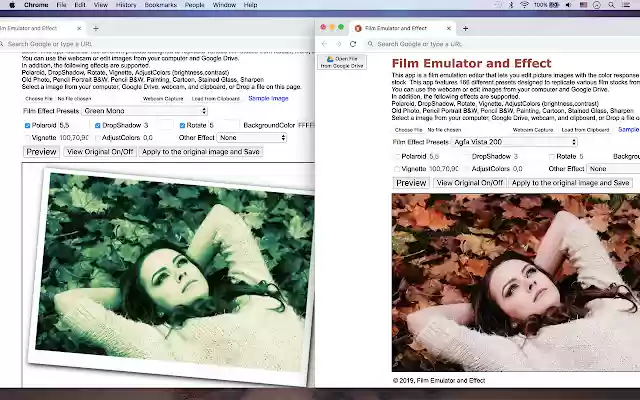
Task: Open Other Effect dropdown in right window
Action: pyautogui.click(x=613, y=169)
